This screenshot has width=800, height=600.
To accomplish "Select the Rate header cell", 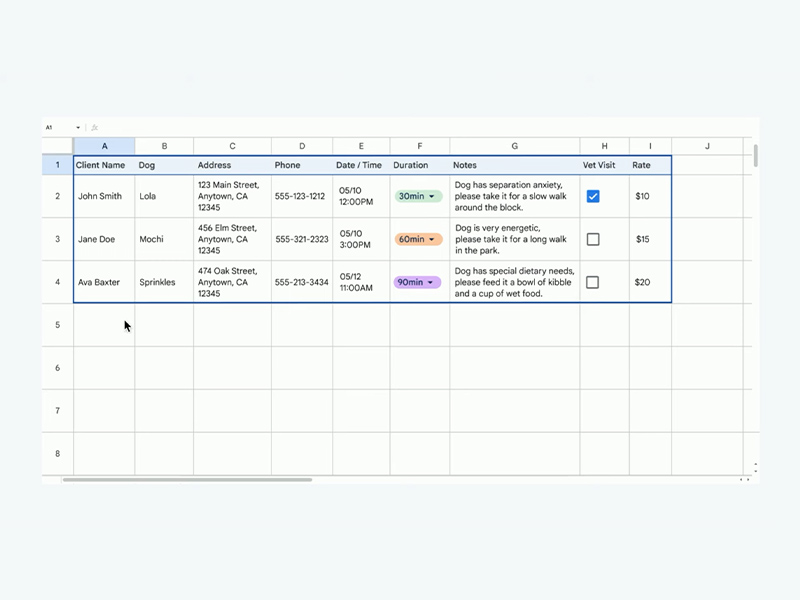I will click(x=651, y=165).
